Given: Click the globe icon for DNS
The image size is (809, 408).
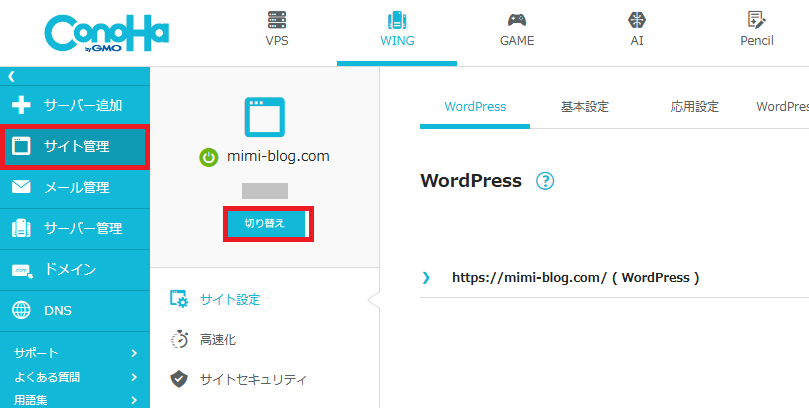Looking at the screenshot, I should 21,311.
